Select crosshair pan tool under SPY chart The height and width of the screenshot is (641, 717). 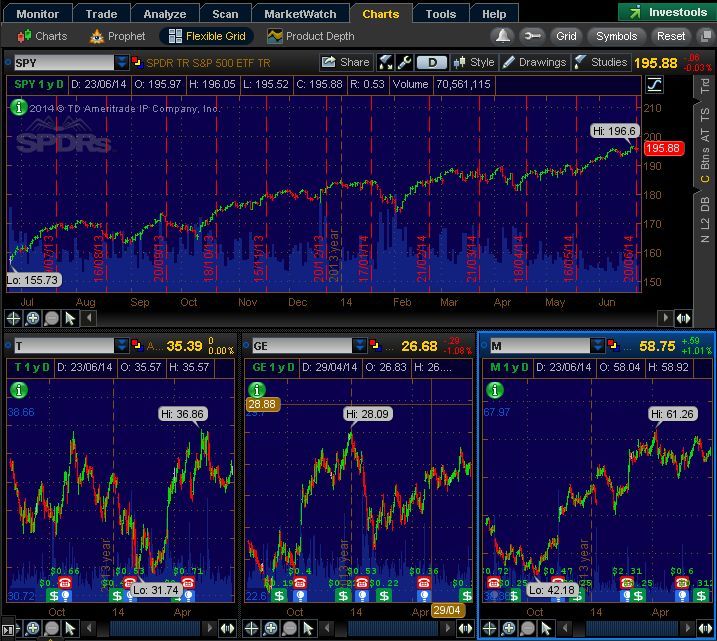(13, 318)
